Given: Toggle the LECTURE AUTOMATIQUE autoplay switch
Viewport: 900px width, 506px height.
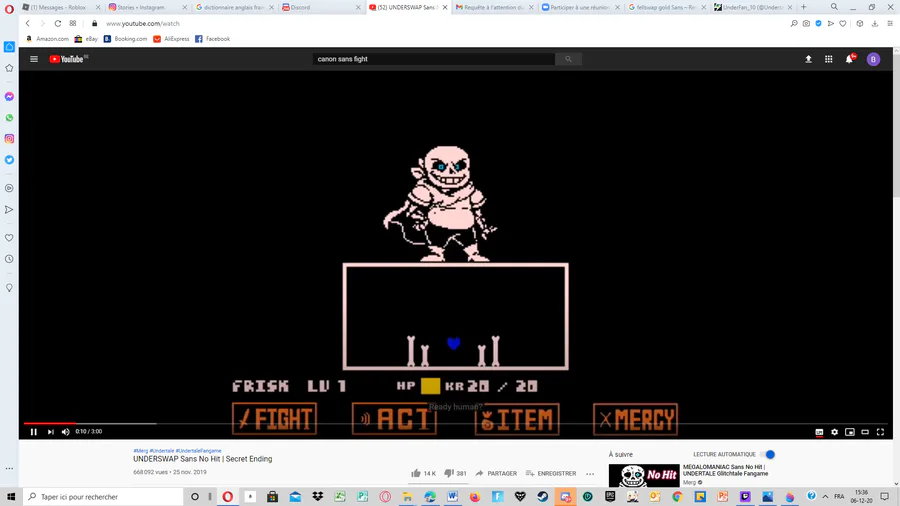Looking at the screenshot, I should pyautogui.click(x=769, y=454).
